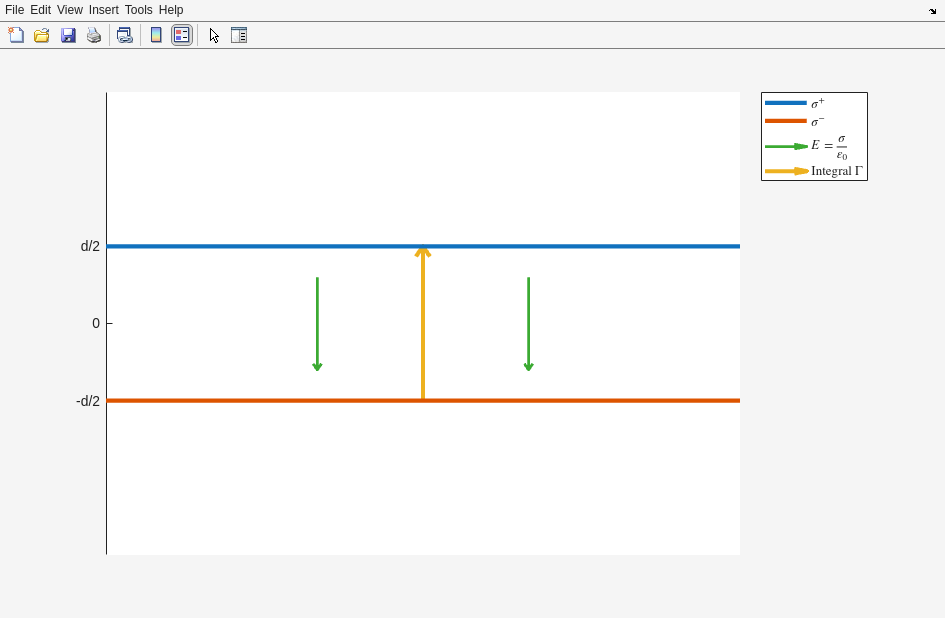
Task: Click the blue σ+ line in the legend
Action: [786, 103]
